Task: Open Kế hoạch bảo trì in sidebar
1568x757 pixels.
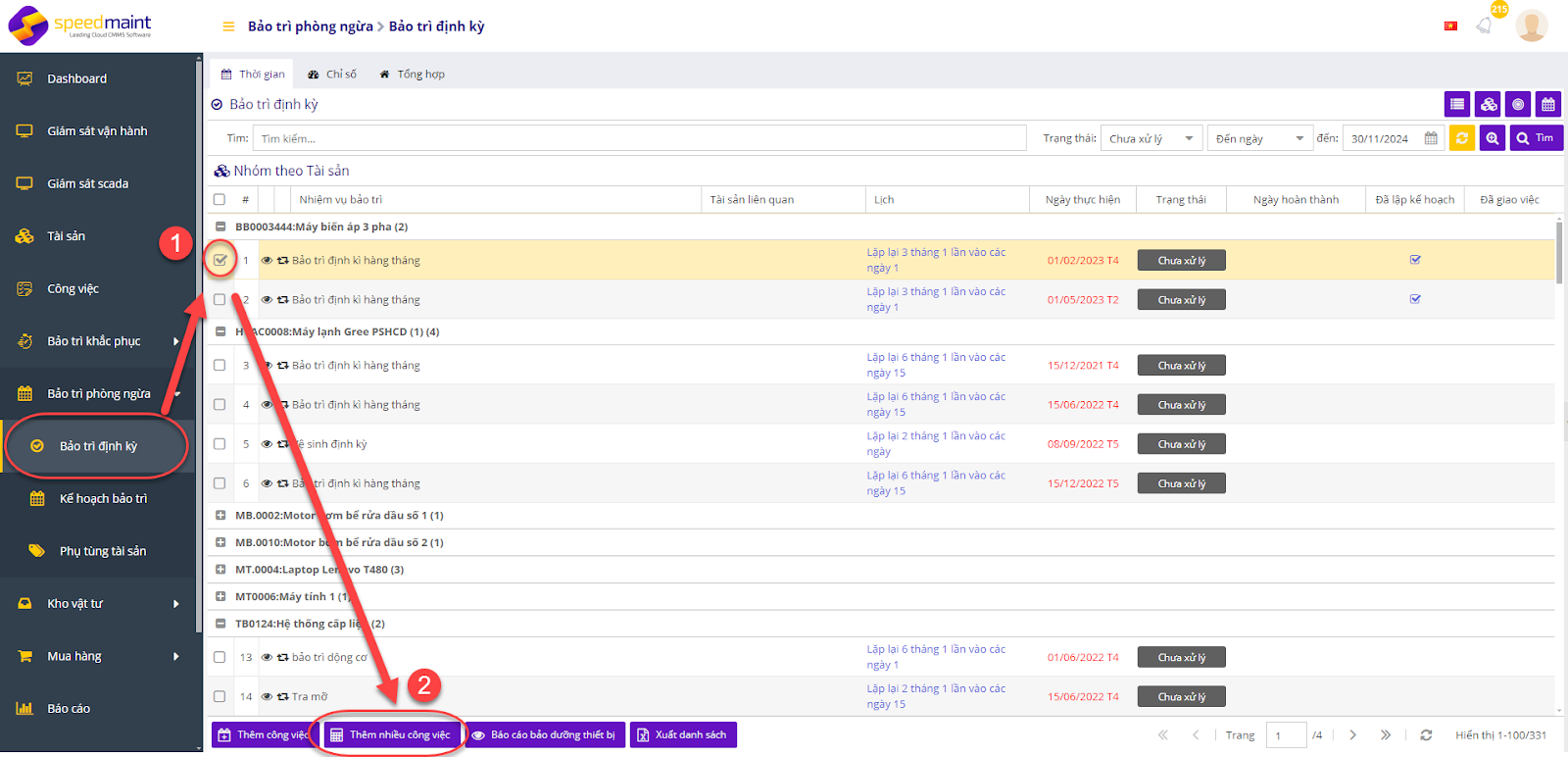Action: pyautogui.click(x=98, y=499)
